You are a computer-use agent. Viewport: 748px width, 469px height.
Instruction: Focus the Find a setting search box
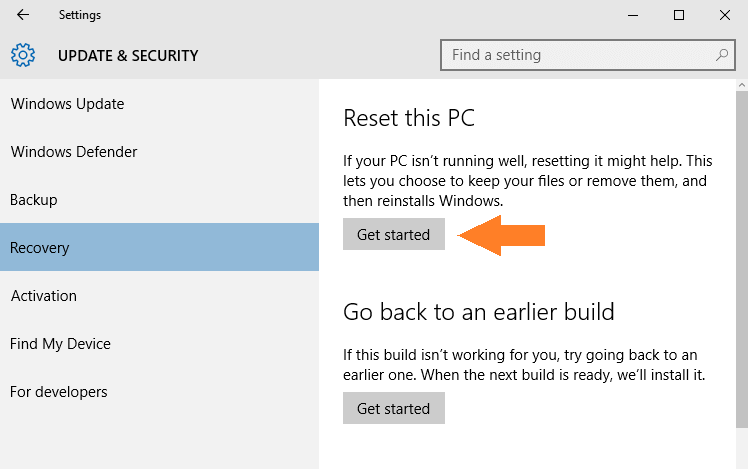[587, 55]
